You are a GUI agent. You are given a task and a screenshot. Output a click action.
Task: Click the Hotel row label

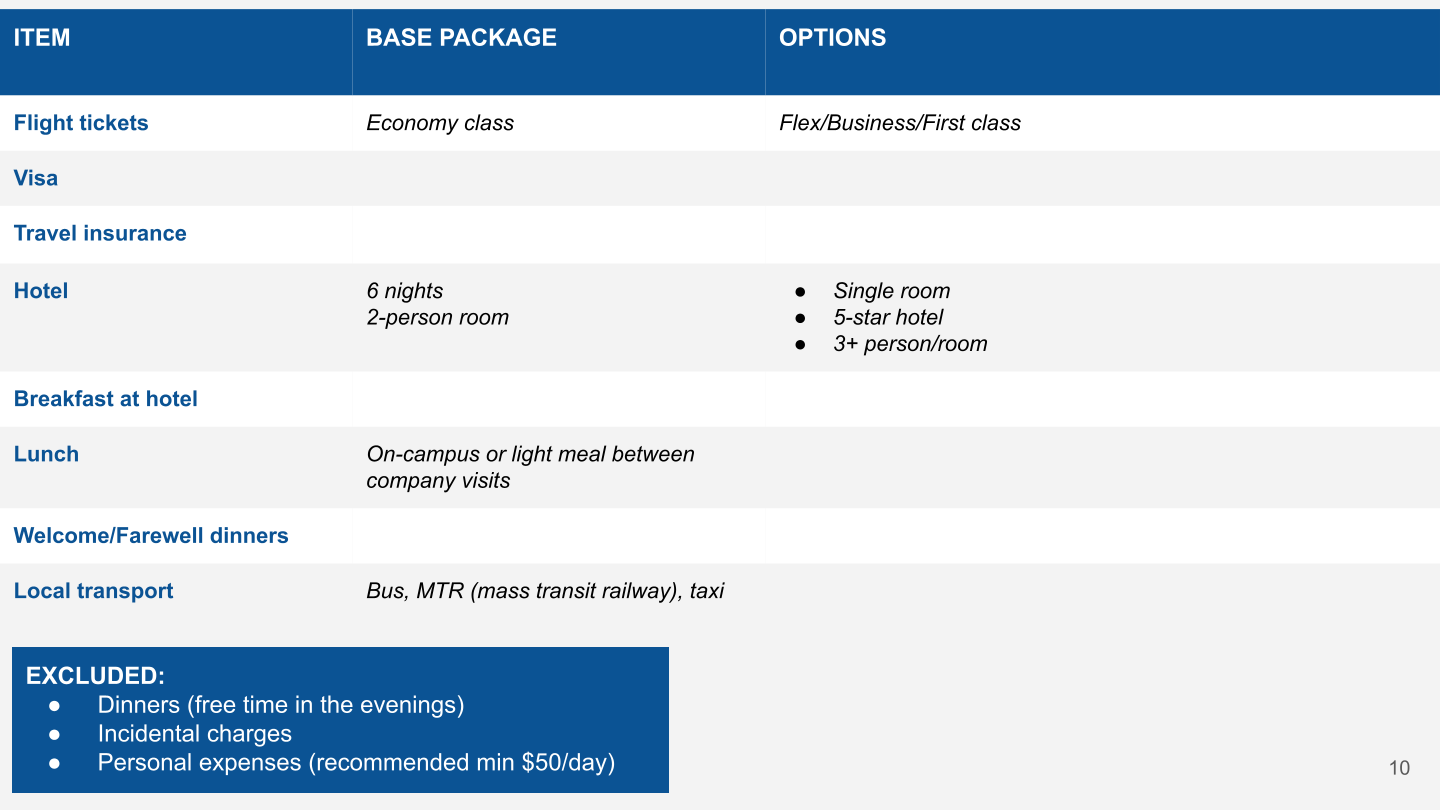[x=41, y=291]
